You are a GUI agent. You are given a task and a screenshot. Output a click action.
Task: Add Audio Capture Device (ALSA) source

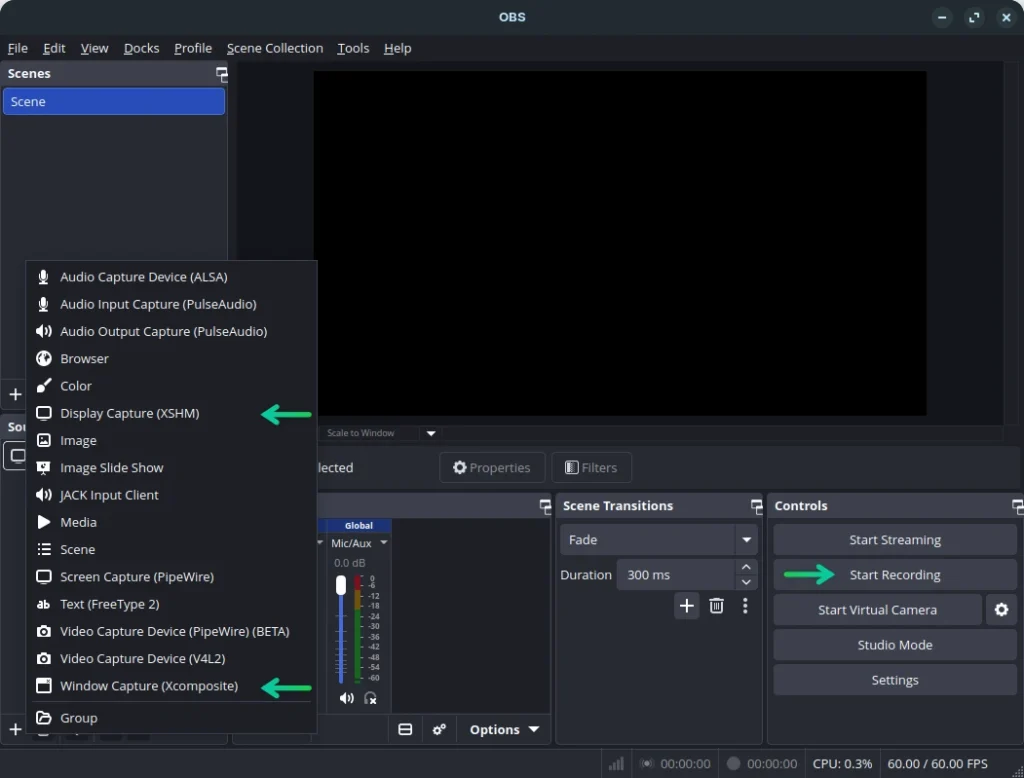point(171,277)
